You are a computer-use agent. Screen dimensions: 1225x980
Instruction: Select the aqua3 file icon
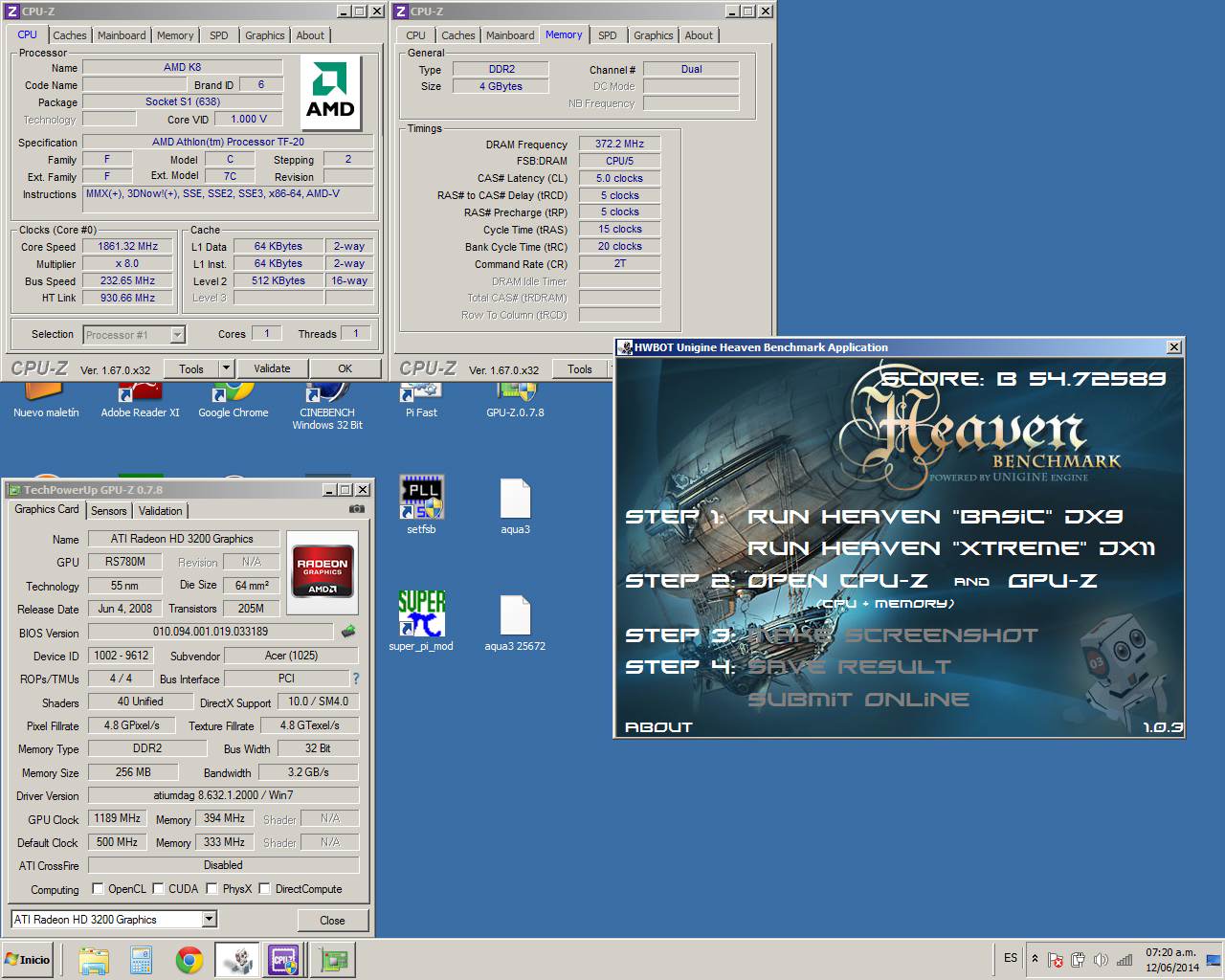(x=515, y=504)
